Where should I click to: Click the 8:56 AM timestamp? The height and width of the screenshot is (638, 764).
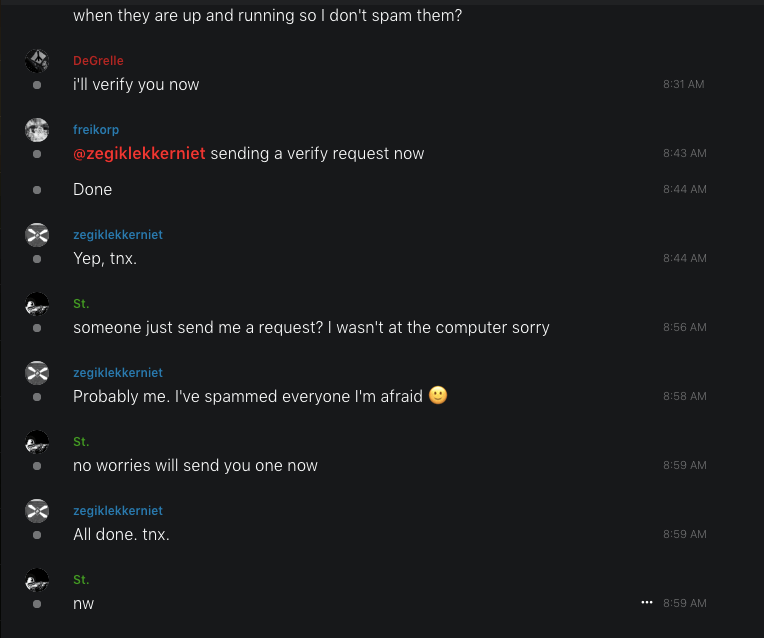684,327
